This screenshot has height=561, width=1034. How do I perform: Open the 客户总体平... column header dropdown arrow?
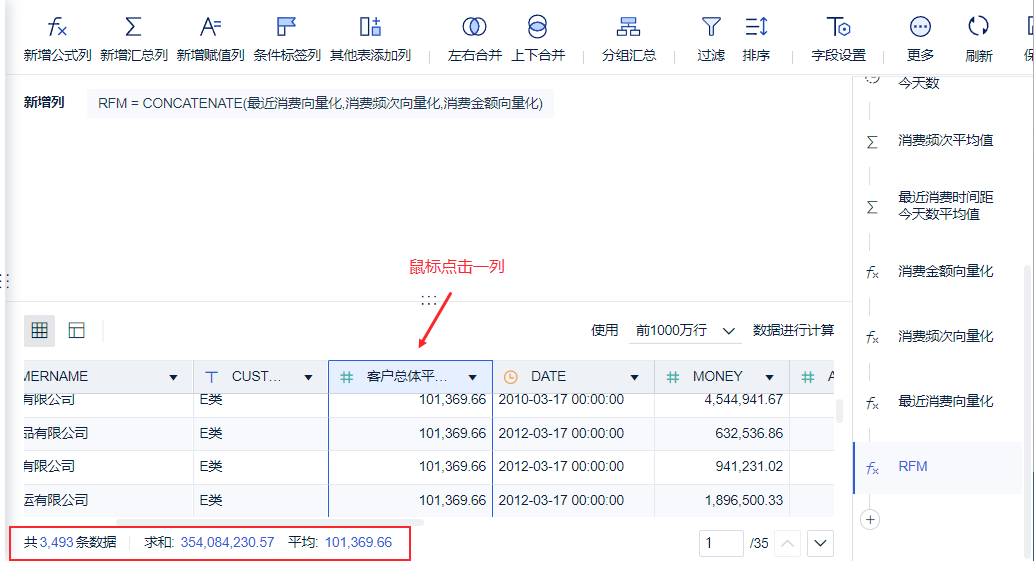click(472, 377)
